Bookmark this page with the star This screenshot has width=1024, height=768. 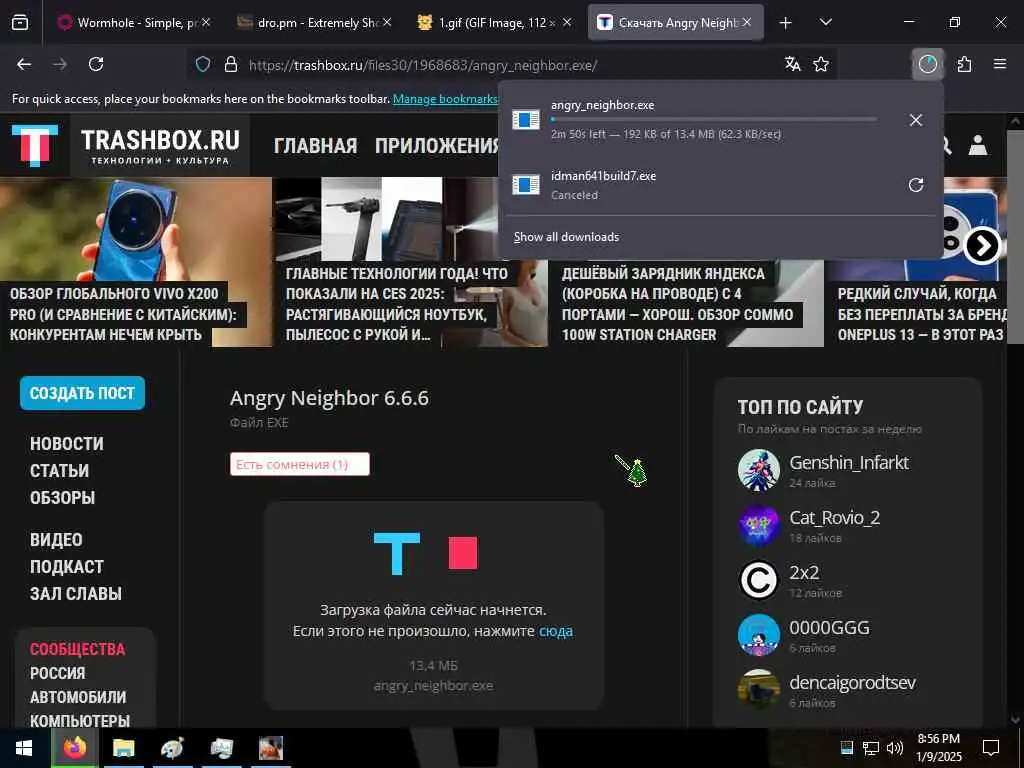pyautogui.click(x=821, y=64)
